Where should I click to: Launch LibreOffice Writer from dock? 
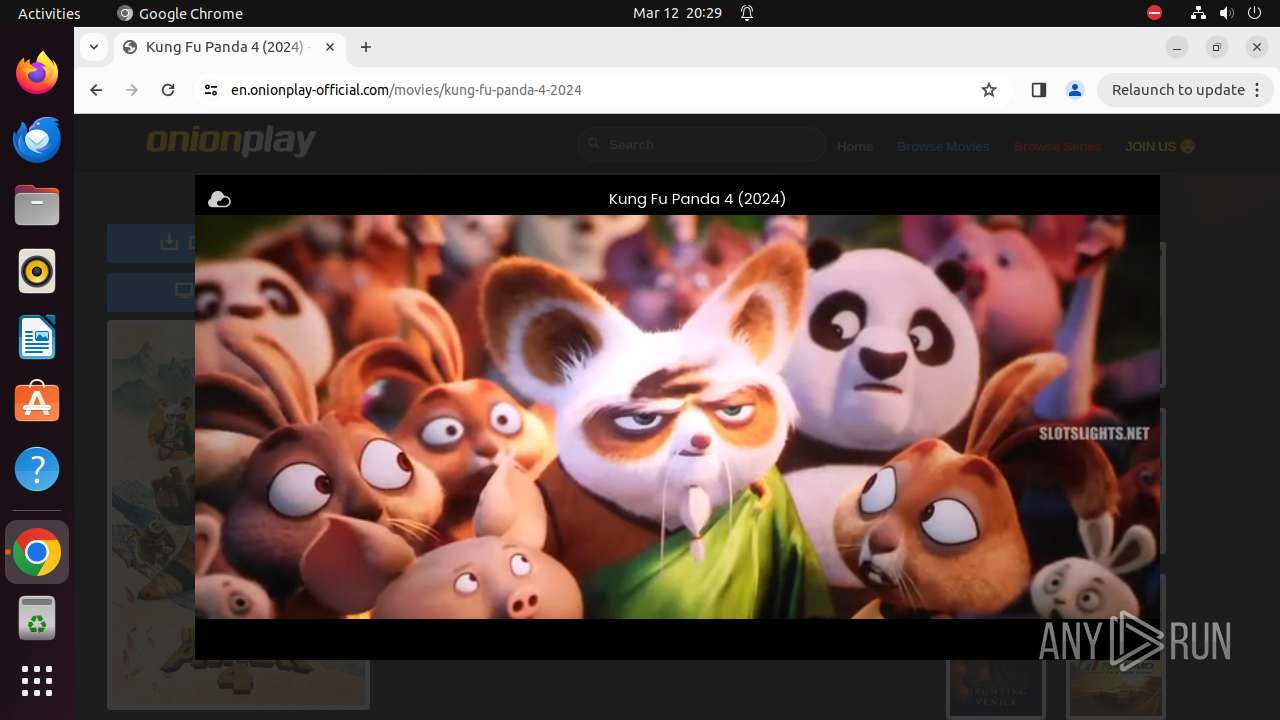coord(37,337)
